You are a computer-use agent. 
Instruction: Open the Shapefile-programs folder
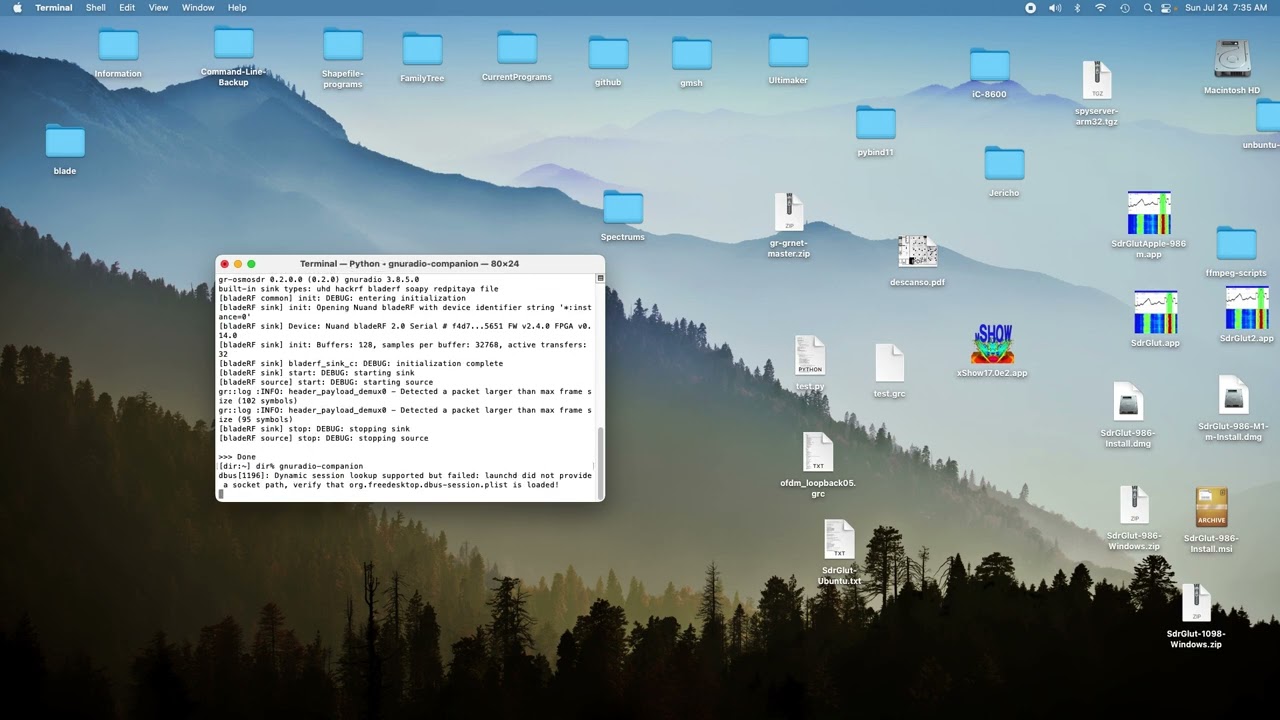click(x=342, y=46)
